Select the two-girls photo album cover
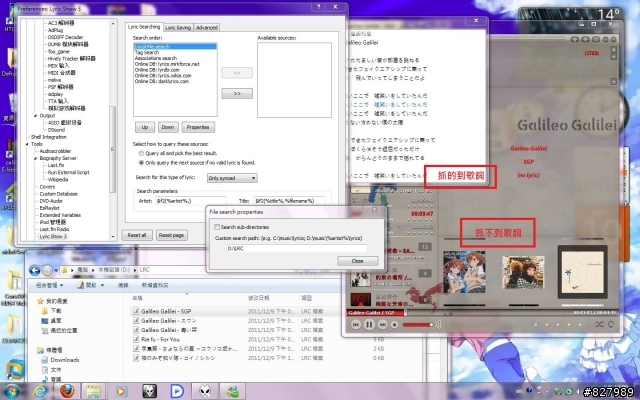640x400 pixels. click(x=523, y=272)
